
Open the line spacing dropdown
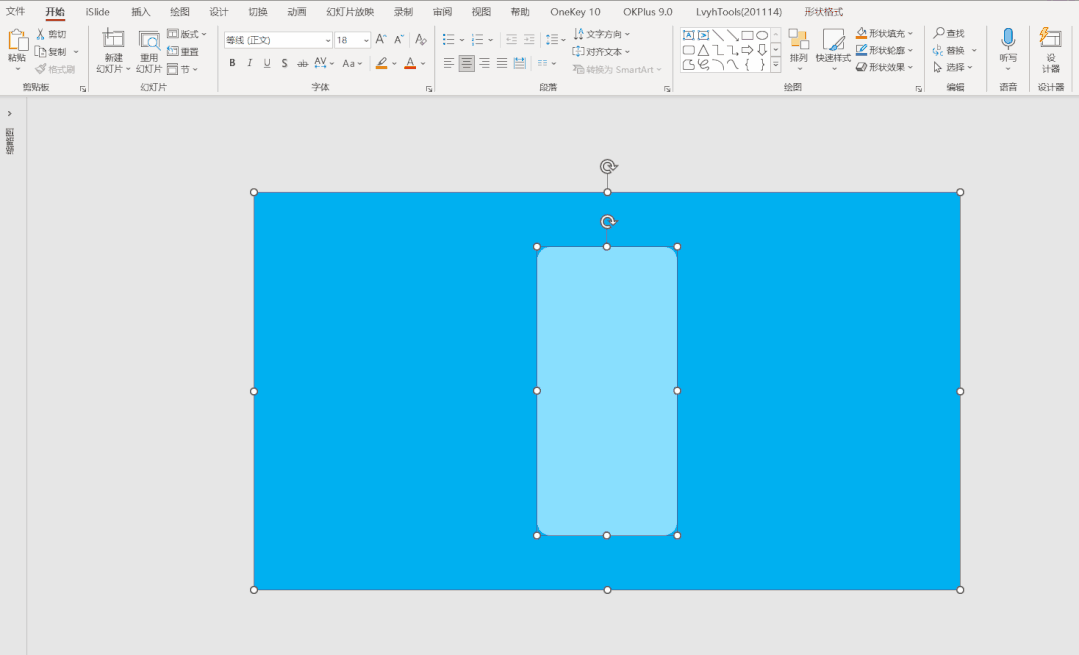point(555,40)
